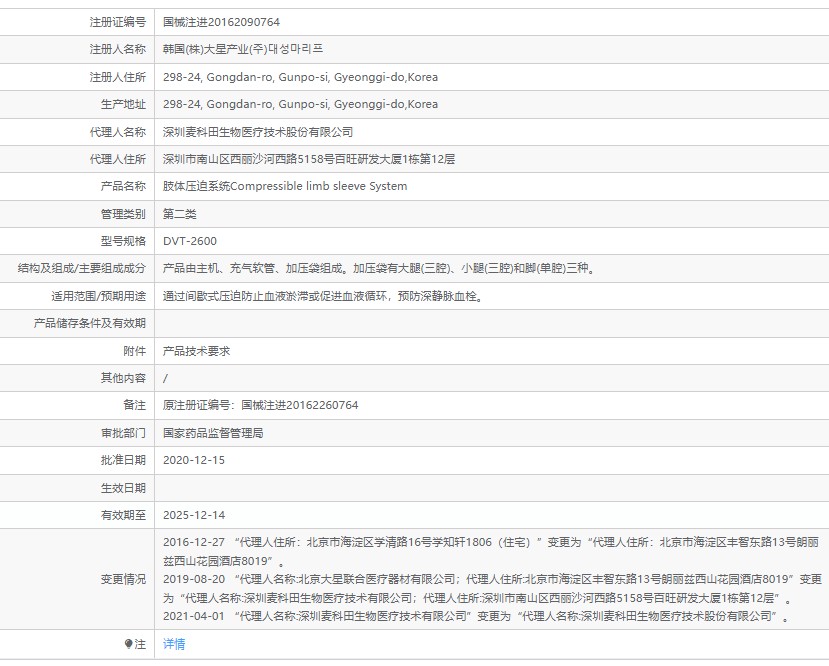Select management class value 第二类

[180, 214]
